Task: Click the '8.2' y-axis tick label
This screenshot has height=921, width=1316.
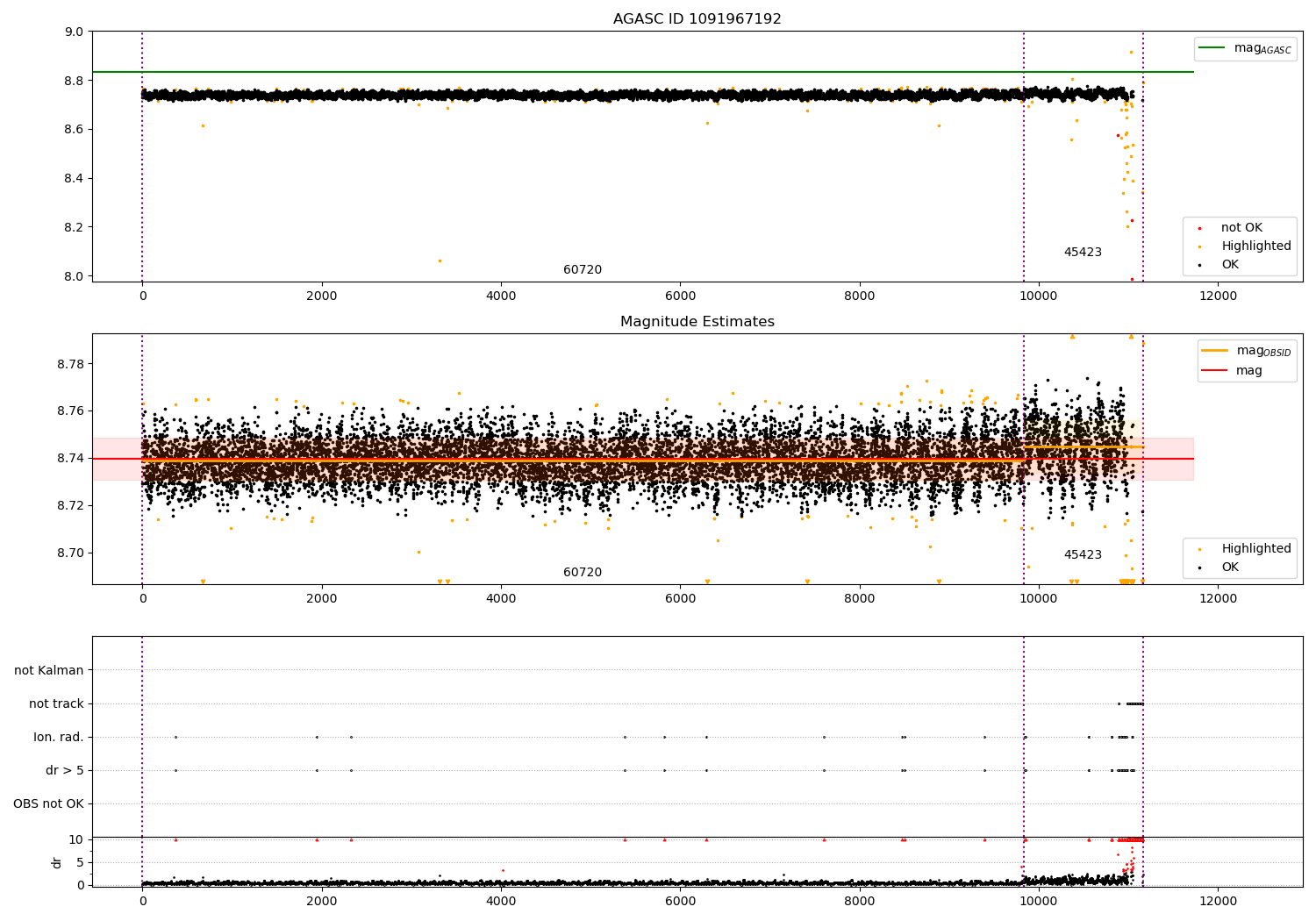Action: [75, 227]
